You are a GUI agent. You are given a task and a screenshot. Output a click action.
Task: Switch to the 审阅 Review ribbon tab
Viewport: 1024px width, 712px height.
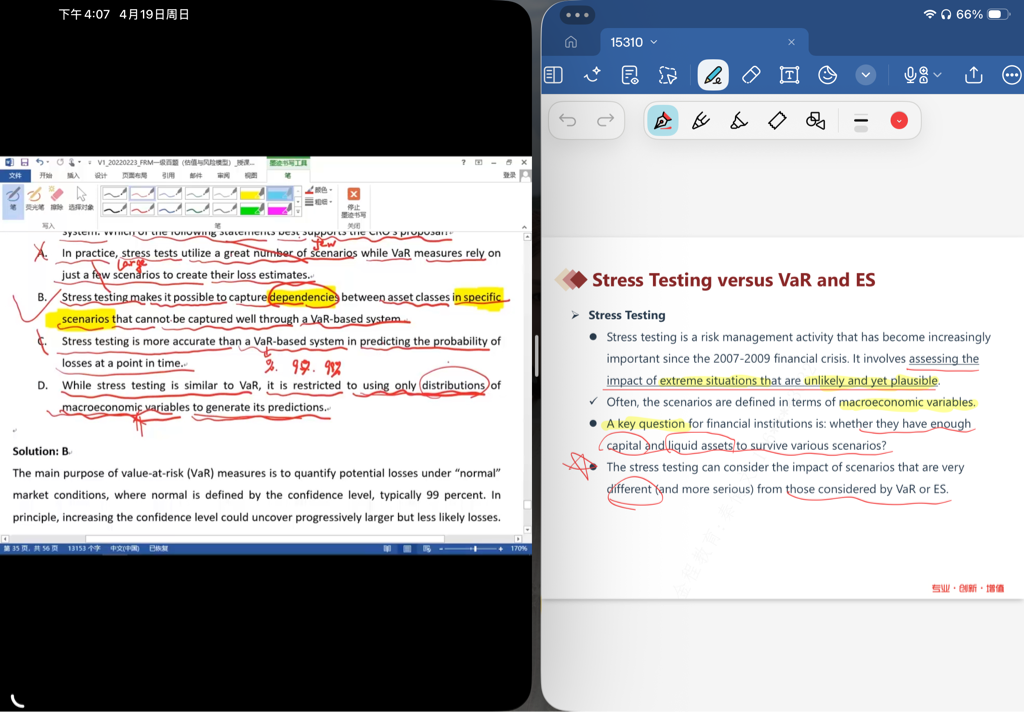(223, 175)
